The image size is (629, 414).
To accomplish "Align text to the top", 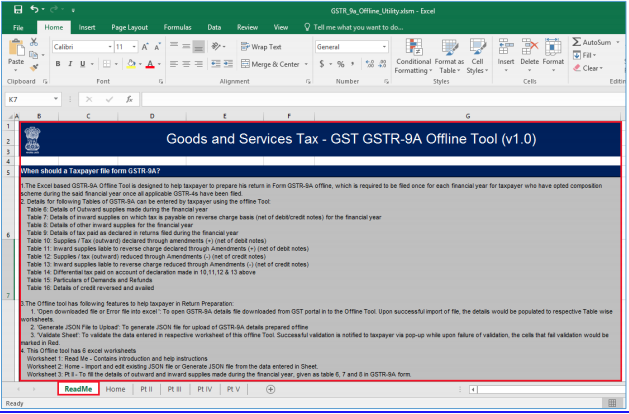I will pyautogui.click(x=174, y=46).
